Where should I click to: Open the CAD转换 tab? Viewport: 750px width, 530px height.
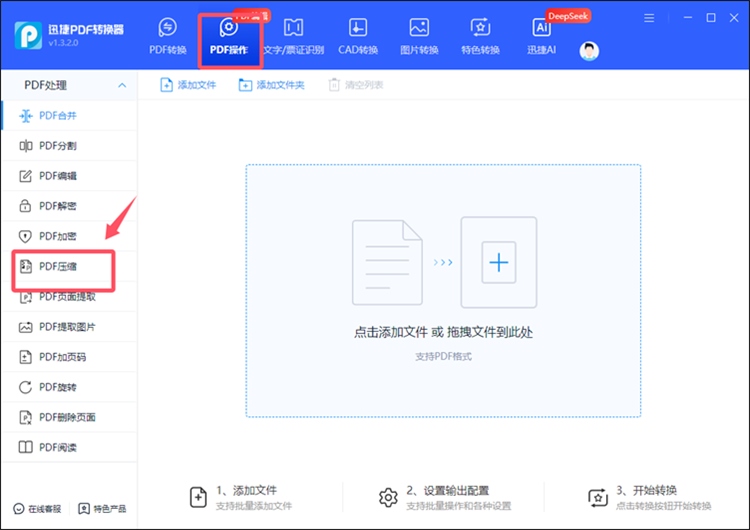pyautogui.click(x=358, y=37)
